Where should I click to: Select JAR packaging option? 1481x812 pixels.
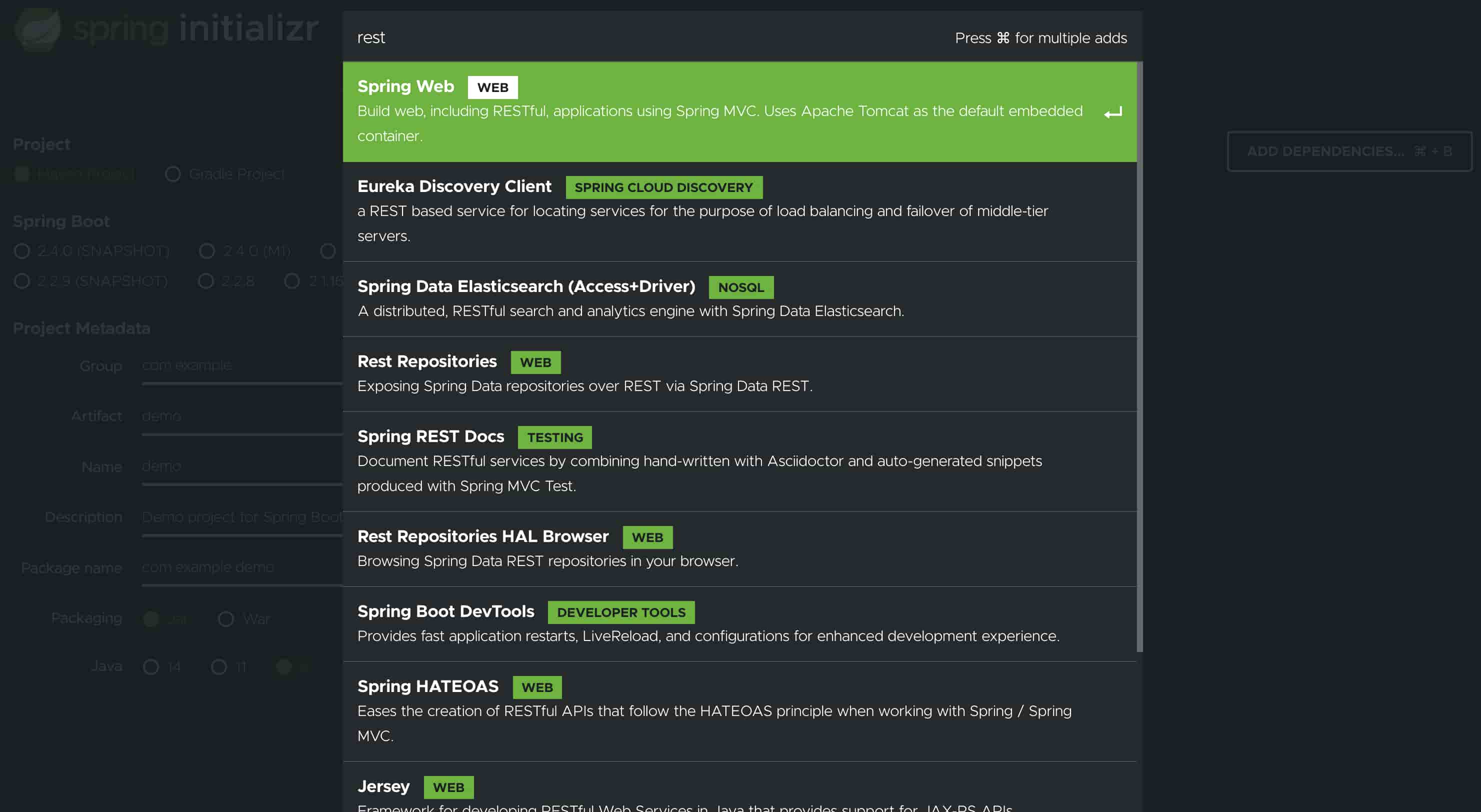tap(151, 618)
